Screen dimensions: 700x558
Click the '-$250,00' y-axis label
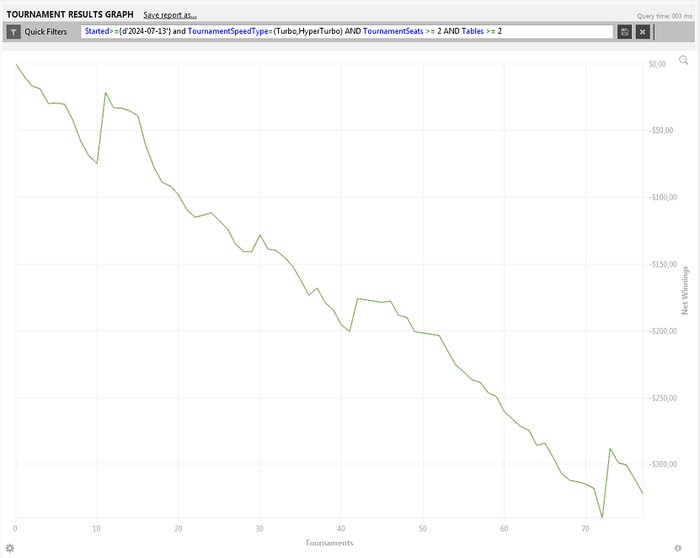[x=663, y=398]
